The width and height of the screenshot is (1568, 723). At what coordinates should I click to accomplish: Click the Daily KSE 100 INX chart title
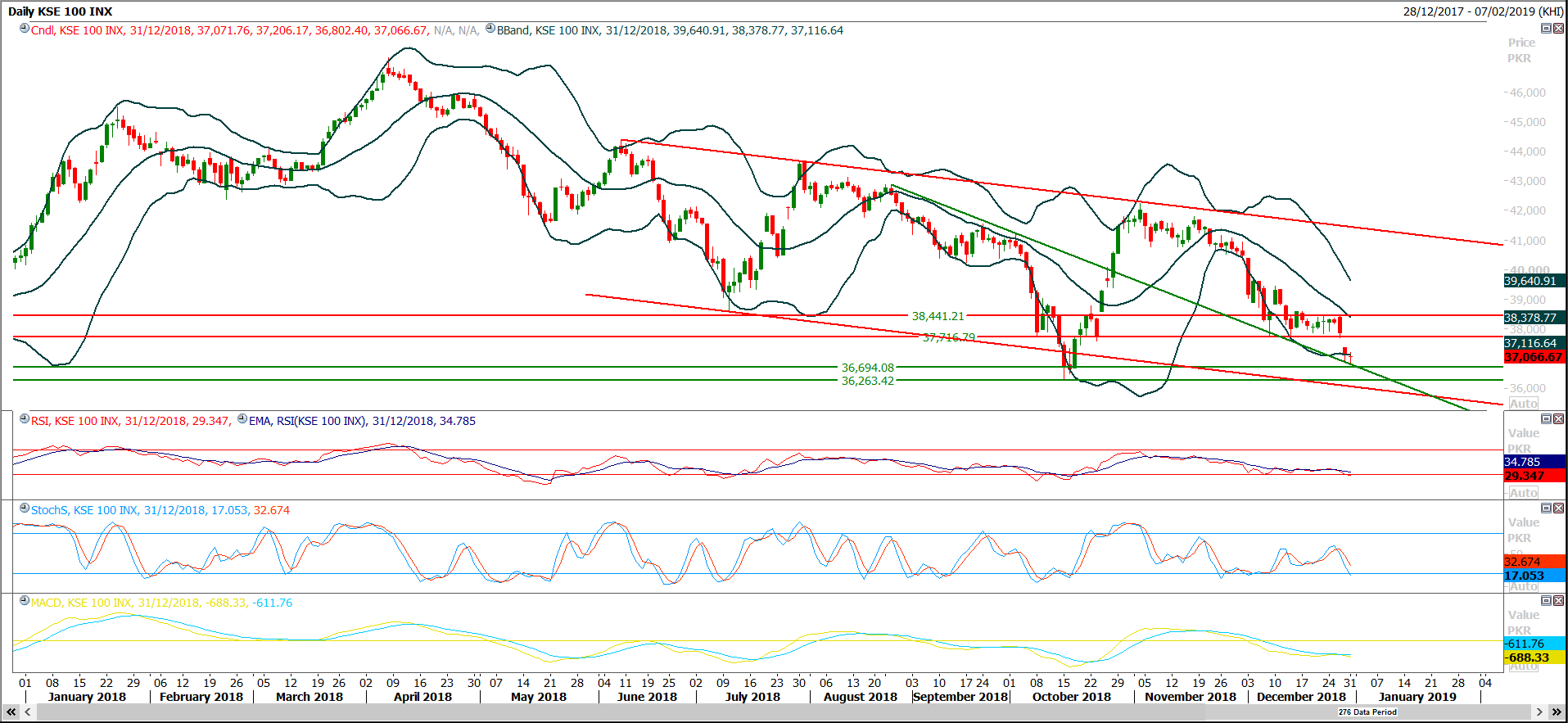pyautogui.click(x=61, y=11)
